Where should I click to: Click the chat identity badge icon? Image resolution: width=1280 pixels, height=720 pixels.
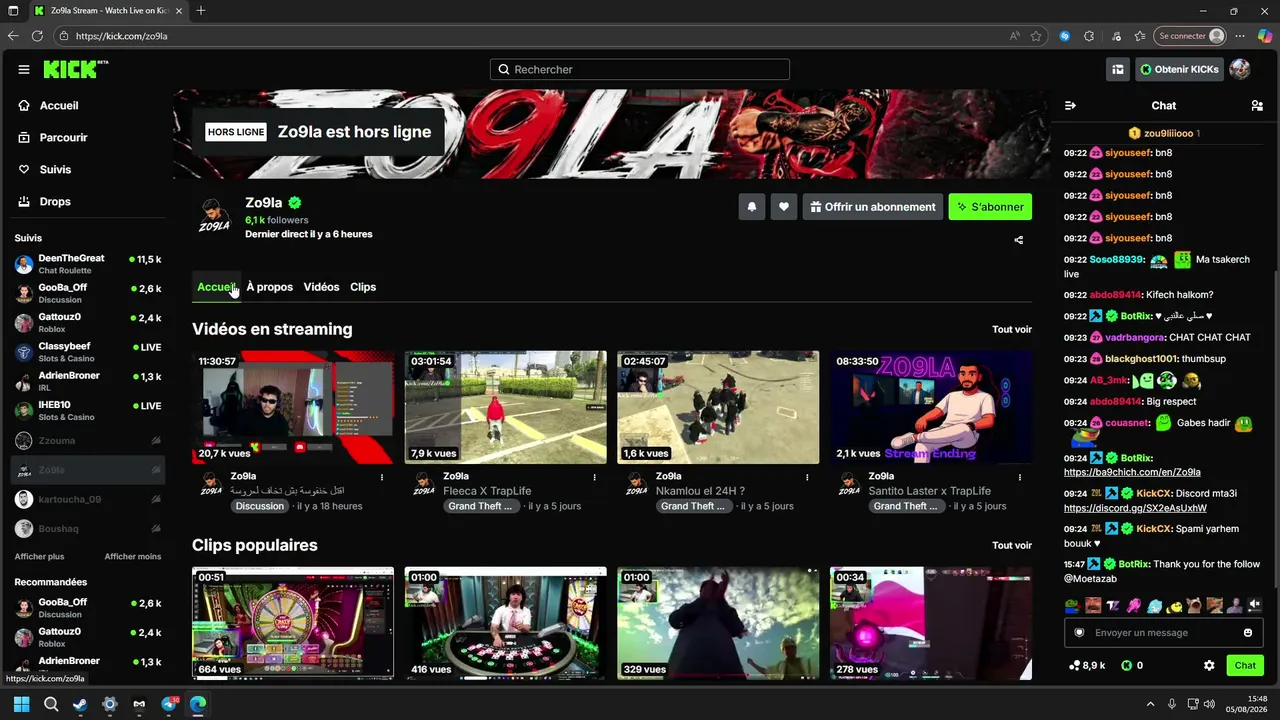pyautogui.click(x=1079, y=633)
